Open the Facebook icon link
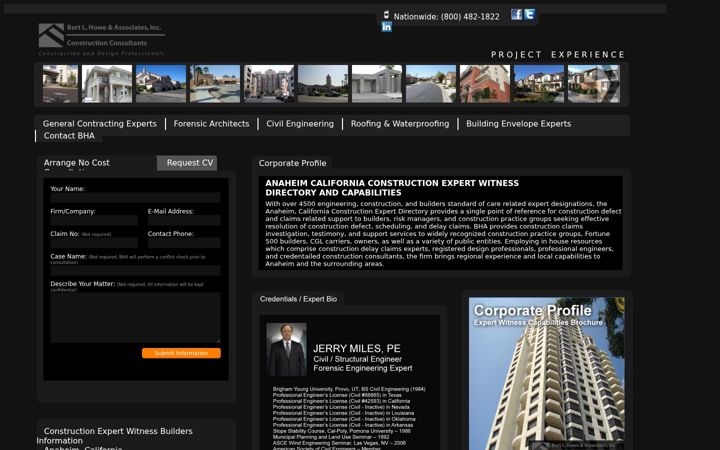Viewport: 720px width, 450px height. pos(517,14)
